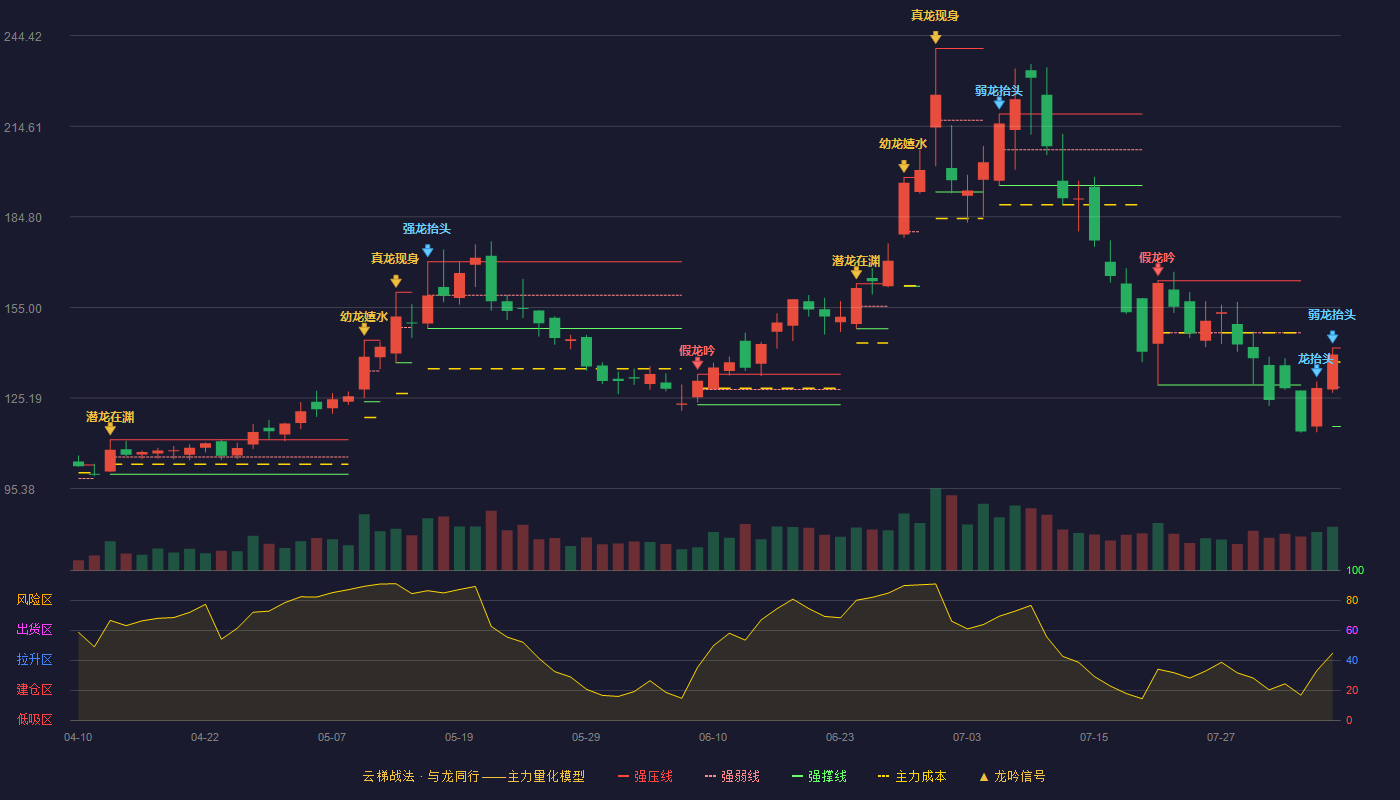1400x800 pixels.
Task: Select the 184.80 price axis label
Action: point(22,218)
